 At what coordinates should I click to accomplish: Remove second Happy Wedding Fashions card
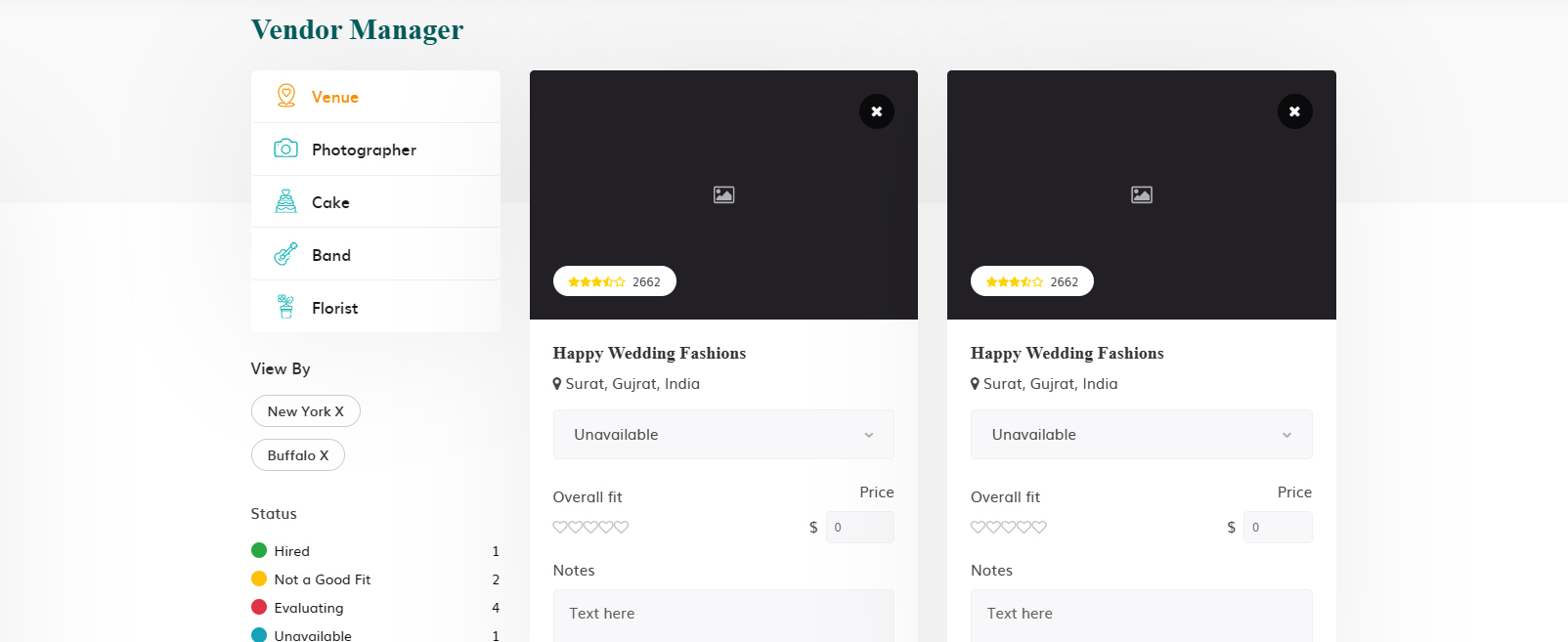[x=1294, y=111]
